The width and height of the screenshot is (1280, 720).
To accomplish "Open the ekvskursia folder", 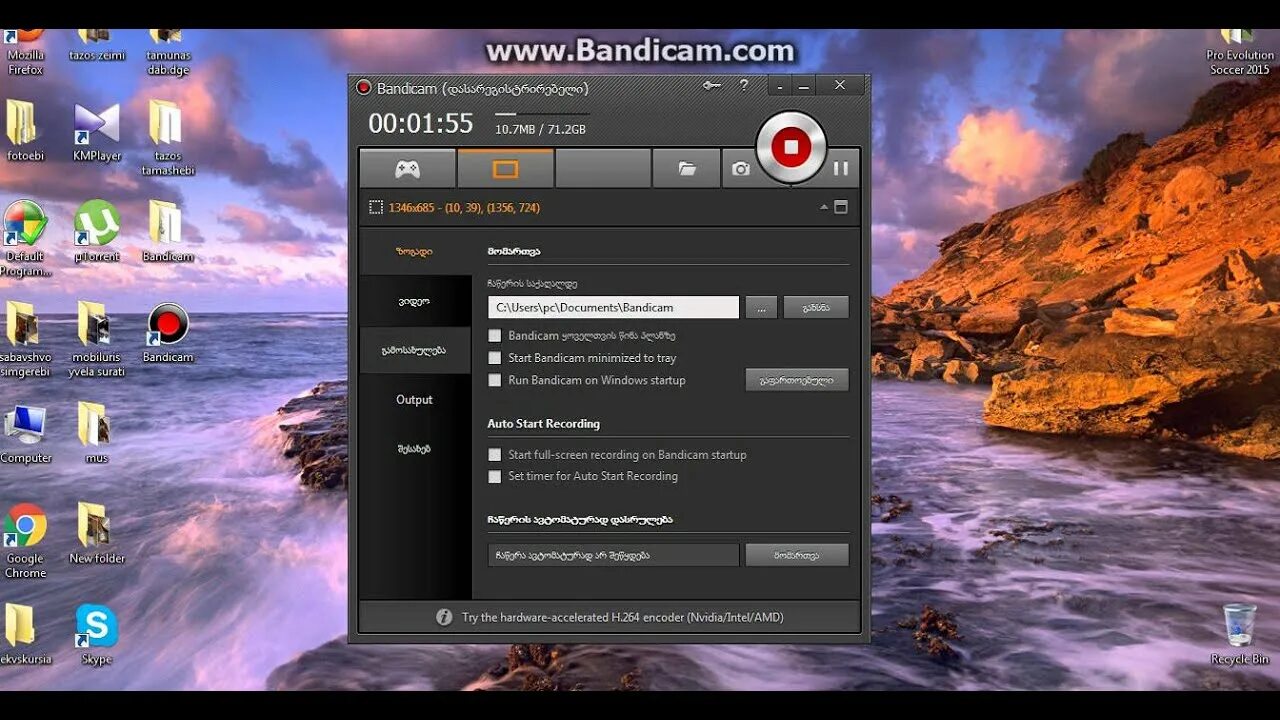I will click(x=25, y=635).
